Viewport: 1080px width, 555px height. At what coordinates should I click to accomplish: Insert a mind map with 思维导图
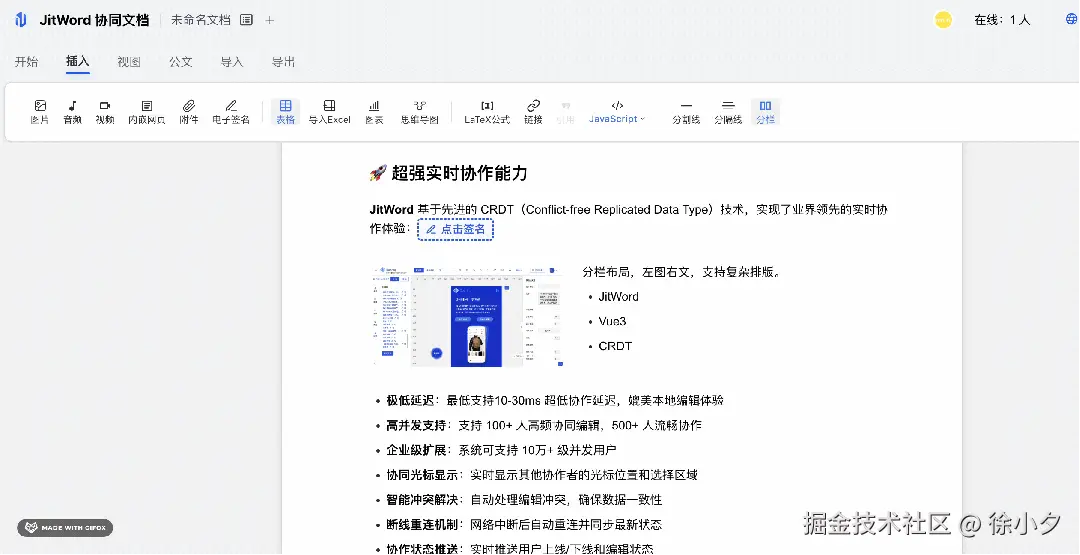pos(419,112)
